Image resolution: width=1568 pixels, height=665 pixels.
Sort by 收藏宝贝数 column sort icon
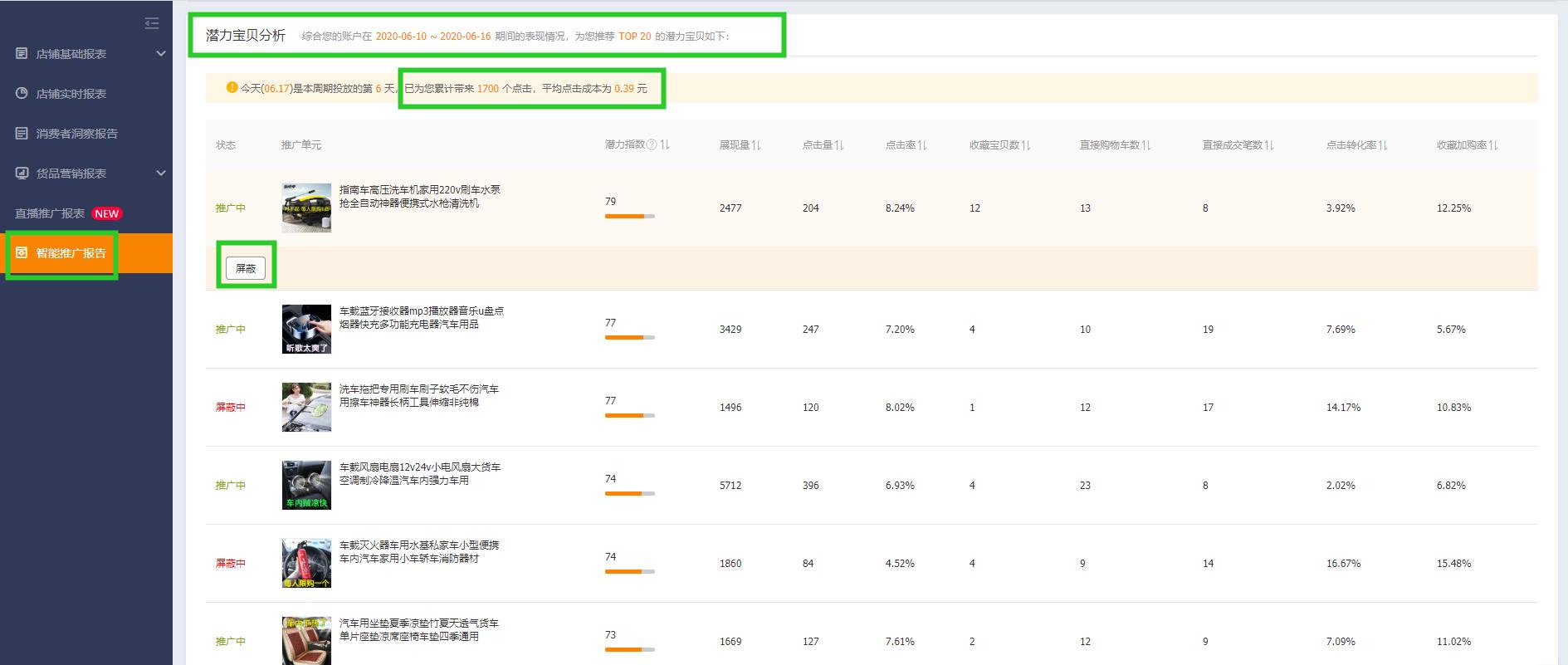(x=1026, y=145)
